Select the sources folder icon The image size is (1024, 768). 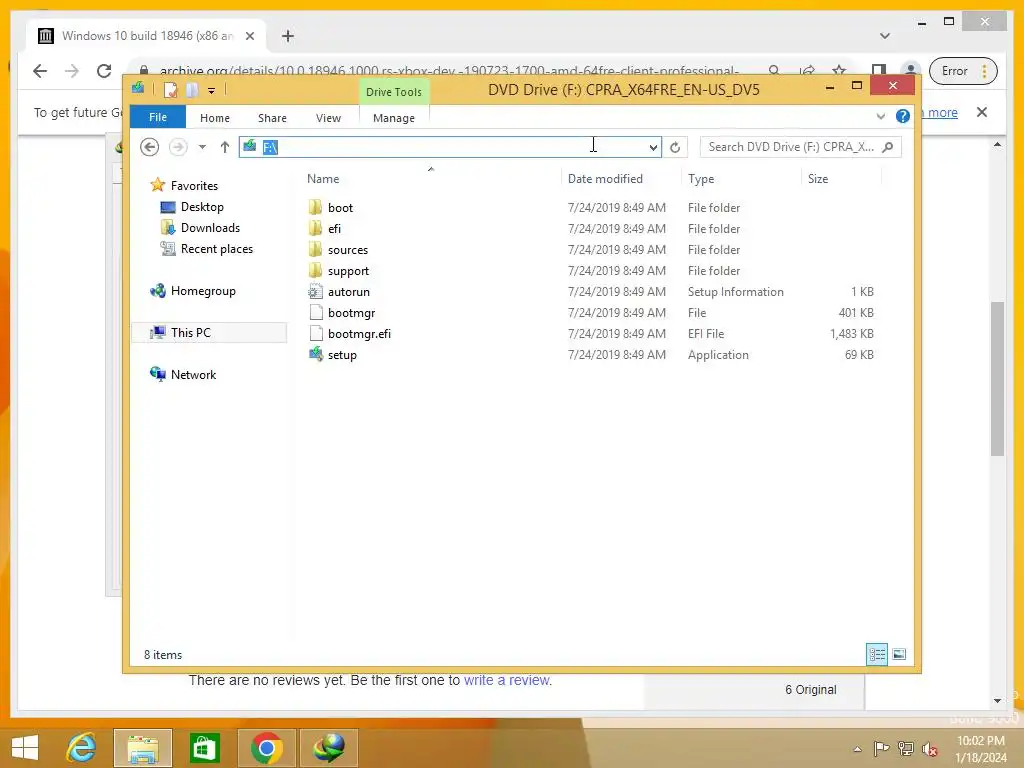(x=315, y=249)
